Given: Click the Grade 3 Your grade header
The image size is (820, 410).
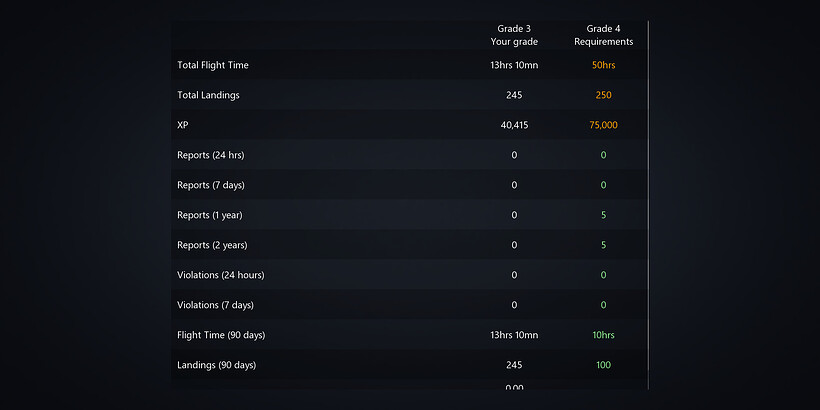Looking at the screenshot, I should [x=514, y=35].
